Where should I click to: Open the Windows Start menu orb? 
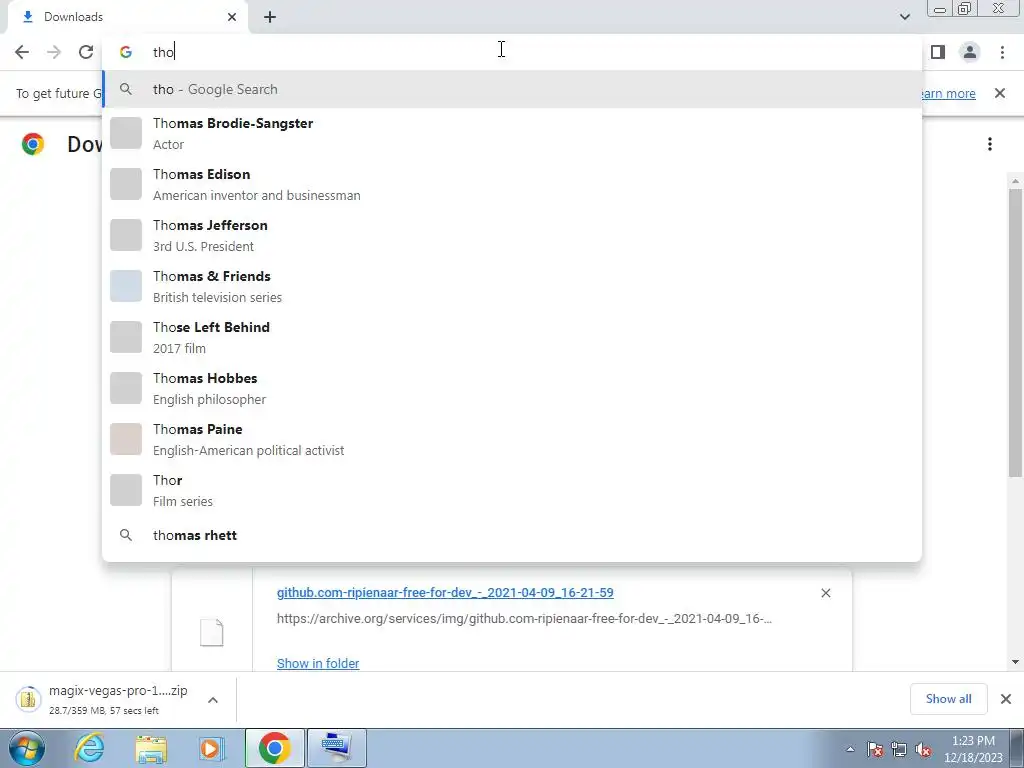tap(26, 748)
